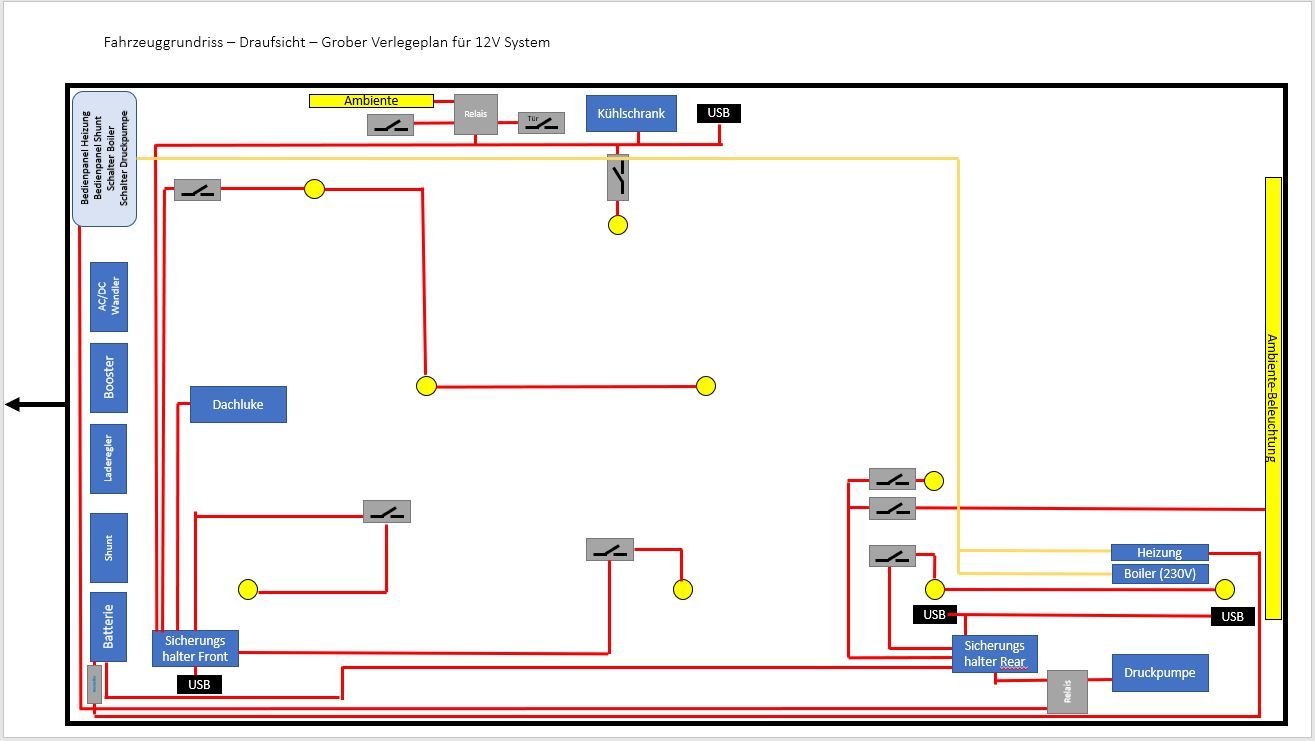The height and width of the screenshot is (741, 1315).
Task: Click the Druckpumpe block
Action: [x=1160, y=673]
